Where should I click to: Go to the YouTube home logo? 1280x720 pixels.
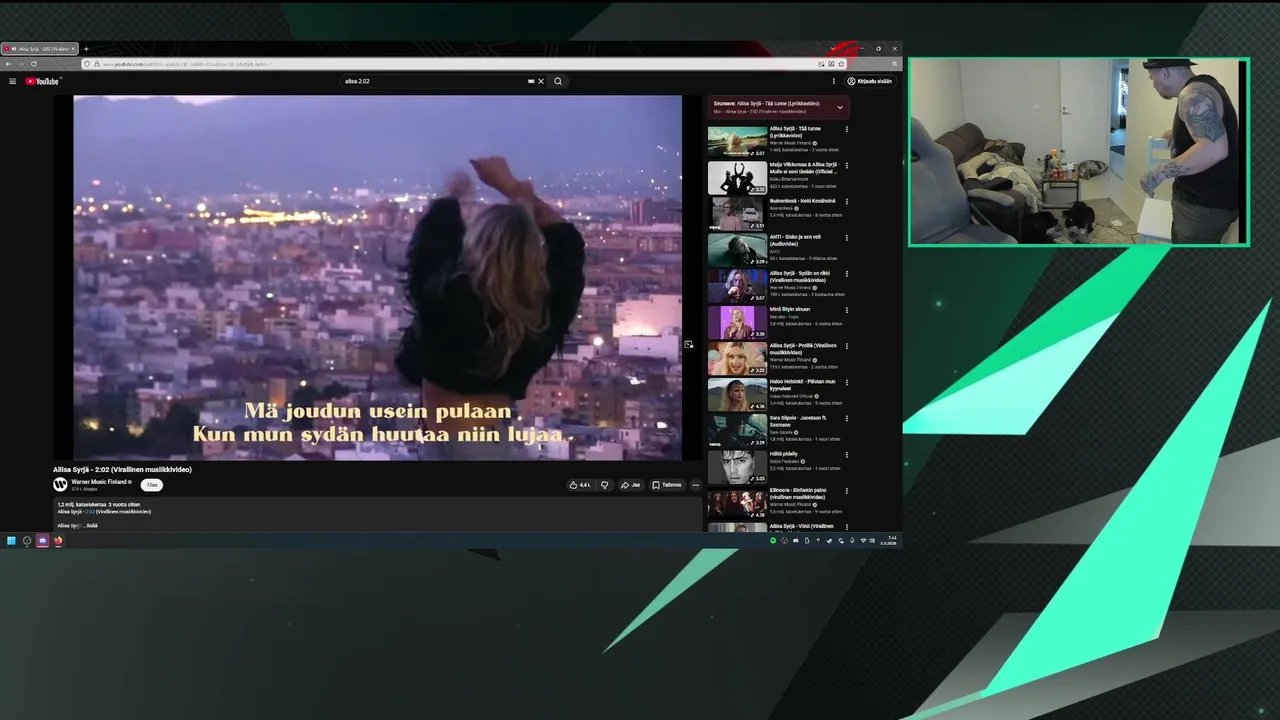tap(43, 81)
